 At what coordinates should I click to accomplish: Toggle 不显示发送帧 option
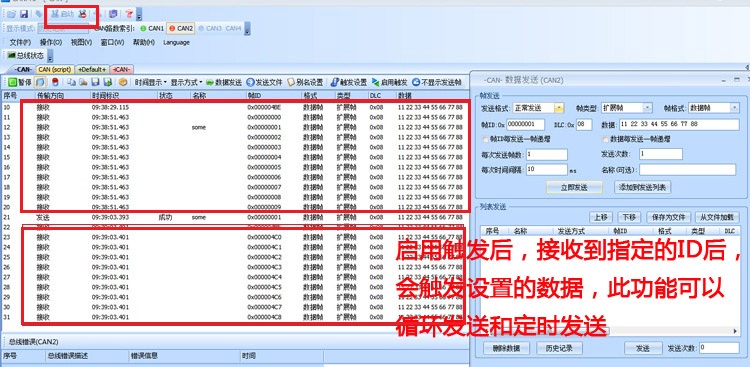(437, 82)
